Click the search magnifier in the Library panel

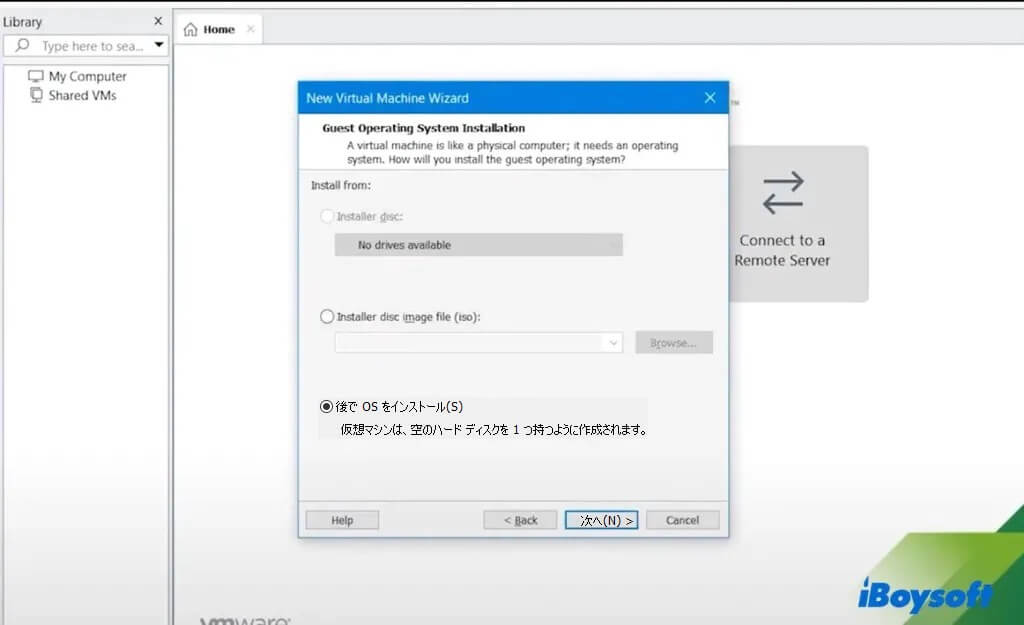pos(20,45)
